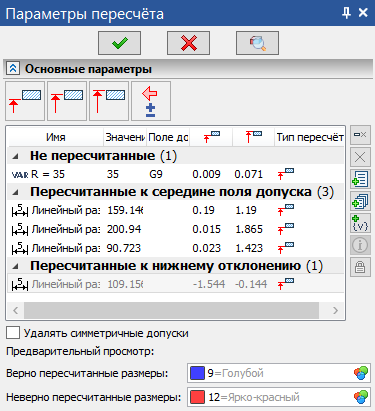Click the Поле допуска column header
Screen dimensions: 375x411
click(168, 137)
